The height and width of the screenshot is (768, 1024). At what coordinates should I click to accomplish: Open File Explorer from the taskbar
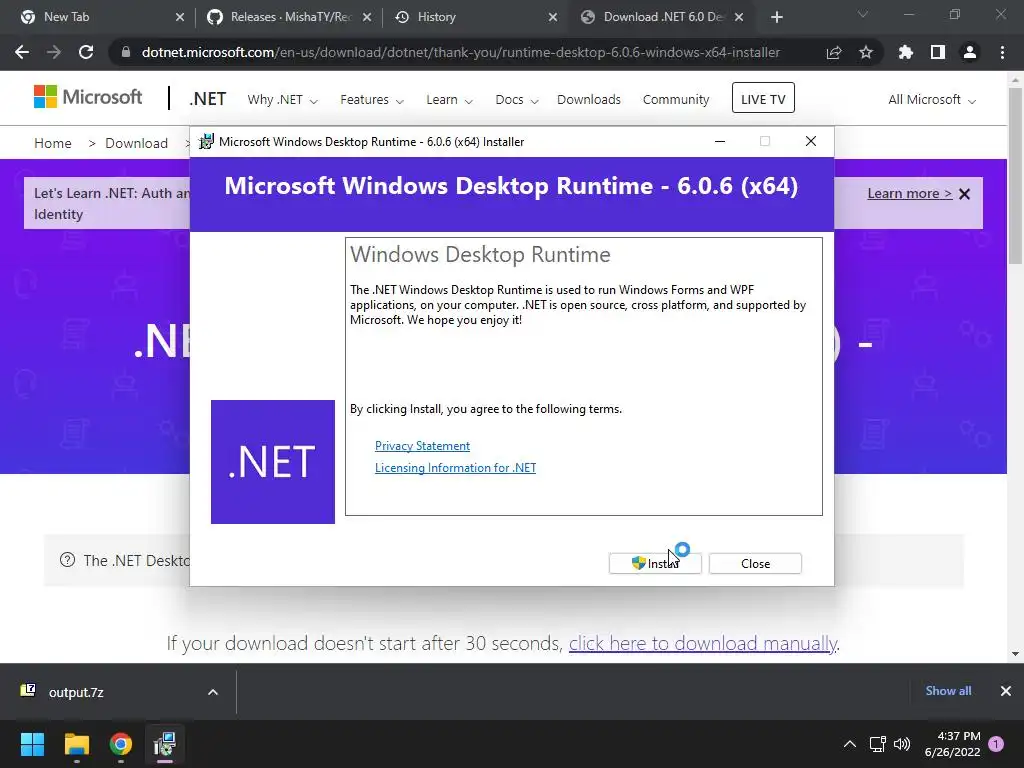coord(76,744)
